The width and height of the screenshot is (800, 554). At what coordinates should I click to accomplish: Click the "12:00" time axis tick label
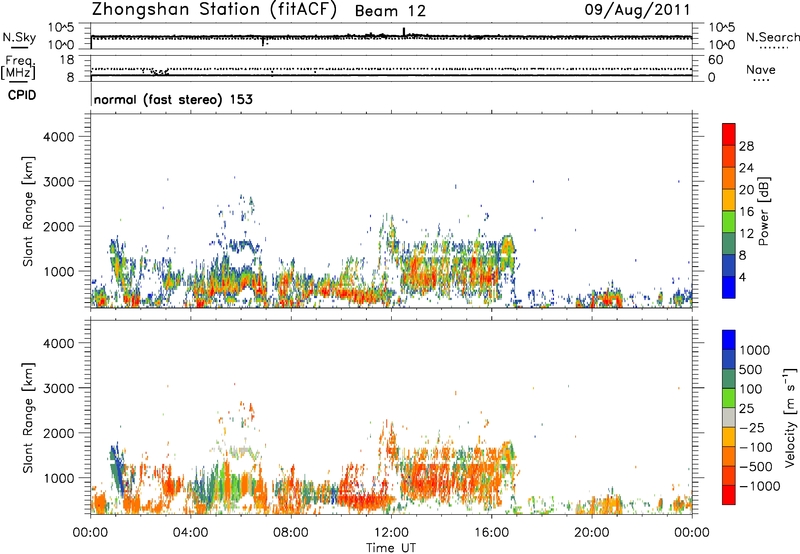point(391,533)
